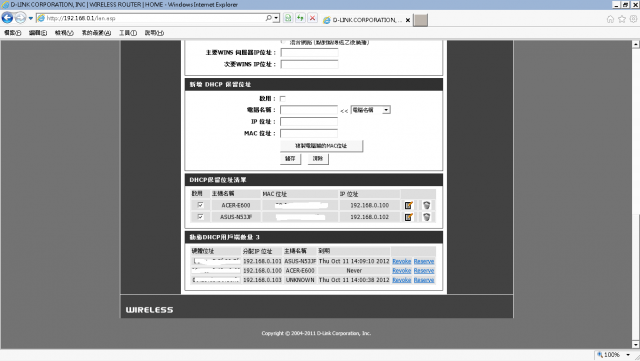Click the Save button below MAC field

(x=290, y=159)
